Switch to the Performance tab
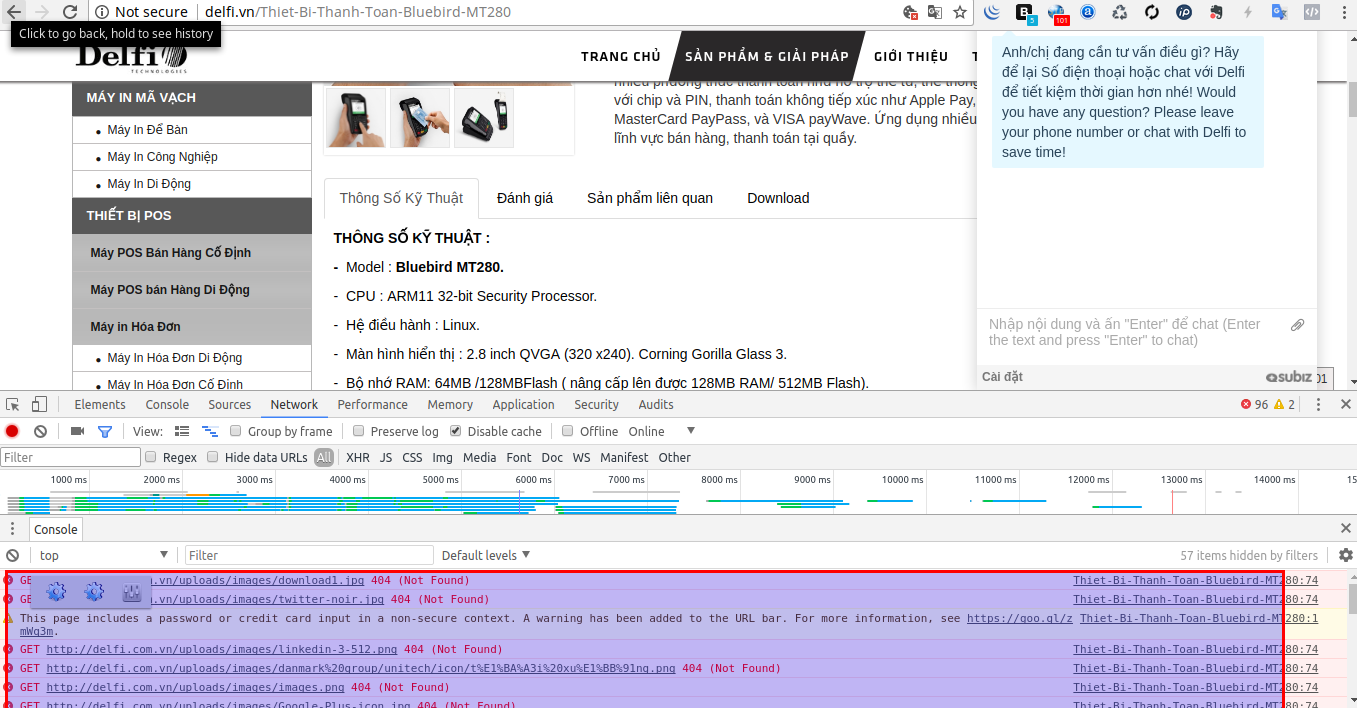 tap(372, 404)
